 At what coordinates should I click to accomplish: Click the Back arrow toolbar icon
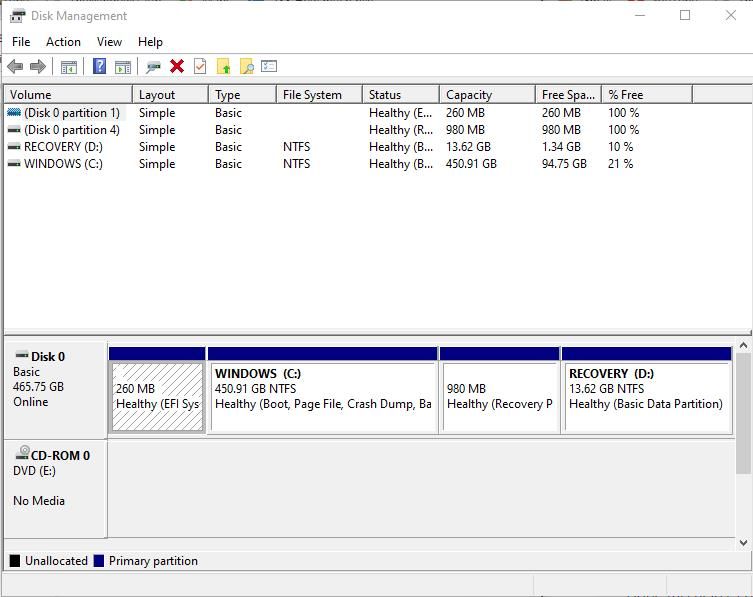[15, 67]
